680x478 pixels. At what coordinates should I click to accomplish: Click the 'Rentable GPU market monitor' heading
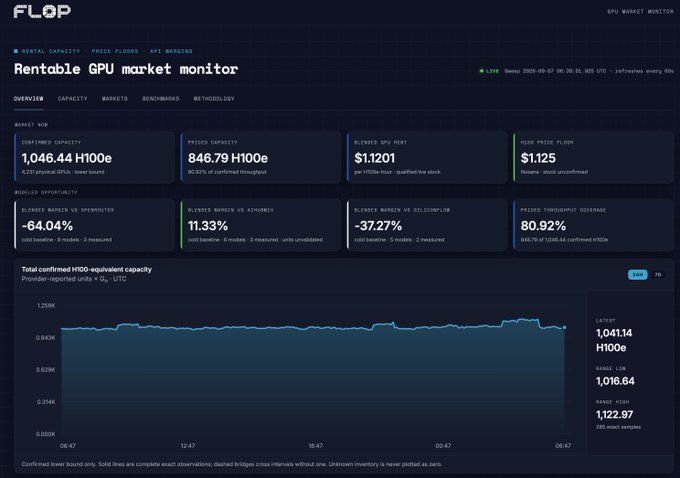pos(126,69)
